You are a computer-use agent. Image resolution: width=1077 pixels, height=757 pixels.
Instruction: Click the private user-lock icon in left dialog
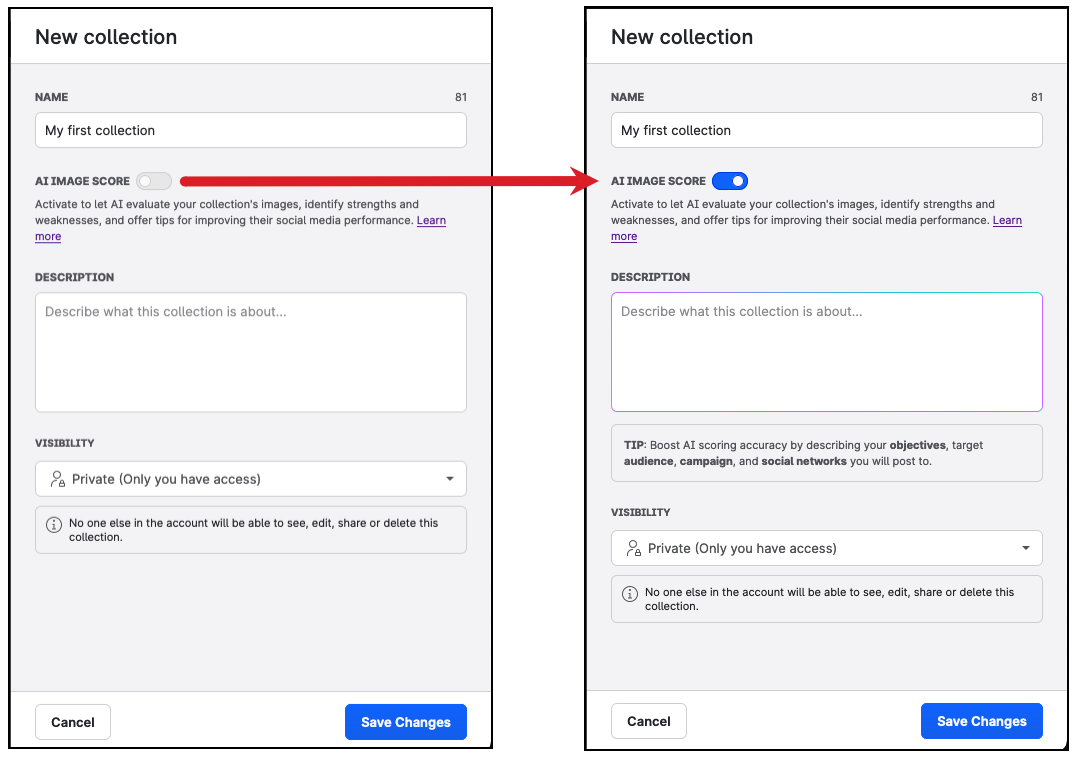point(58,479)
